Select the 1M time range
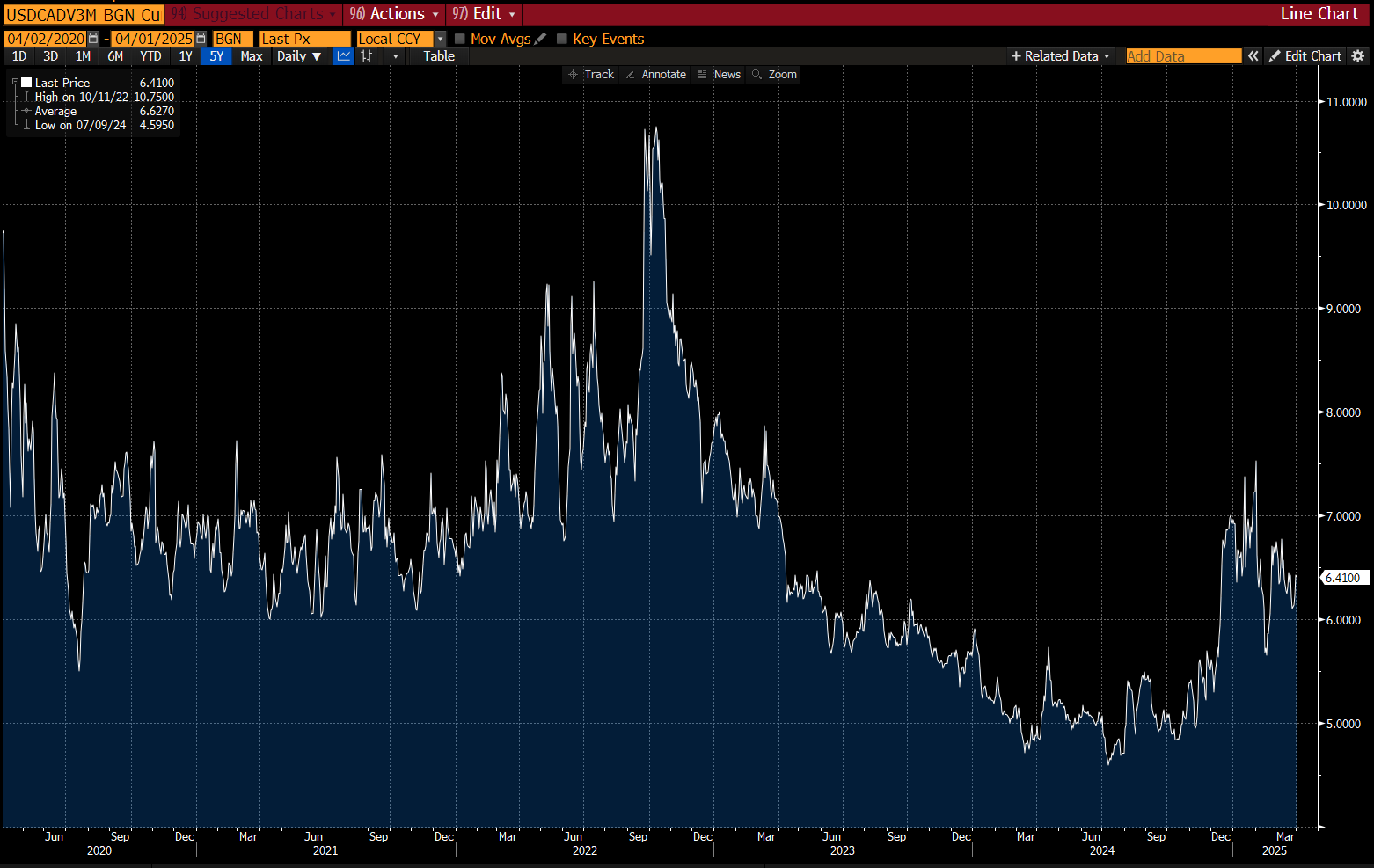 click(83, 56)
